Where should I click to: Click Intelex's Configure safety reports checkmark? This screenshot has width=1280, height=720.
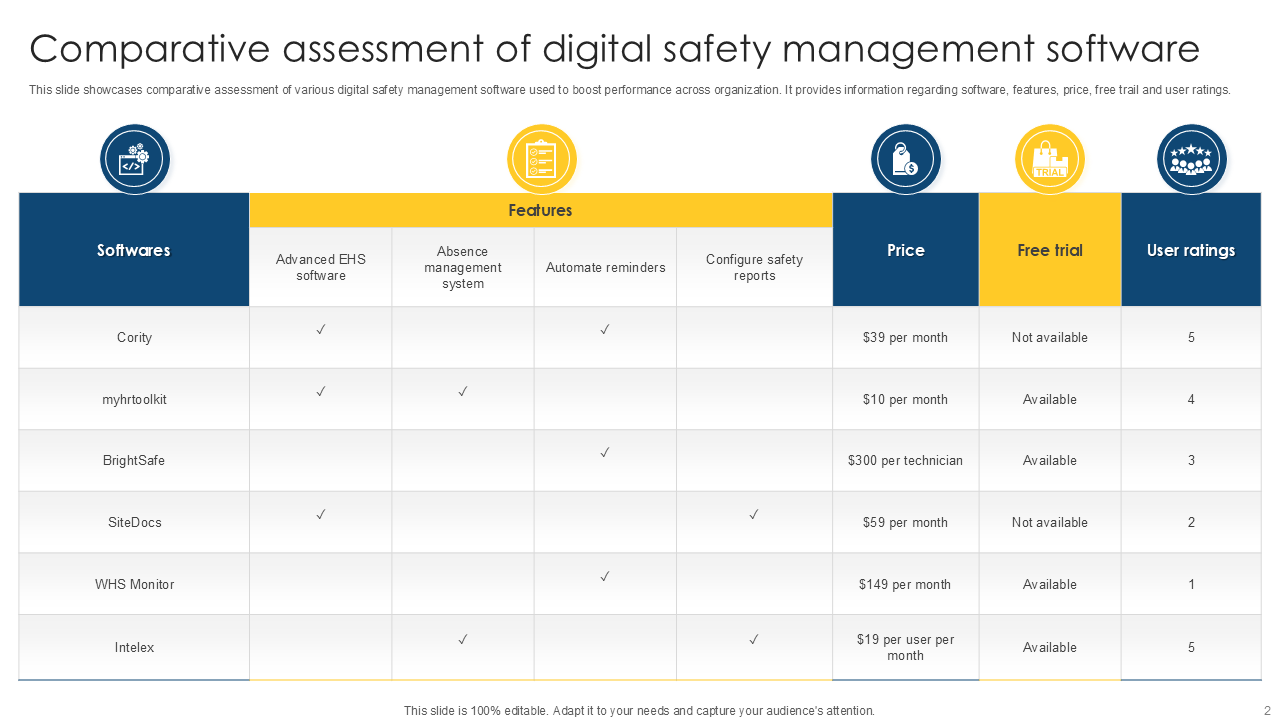pyautogui.click(x=754, y=638)
